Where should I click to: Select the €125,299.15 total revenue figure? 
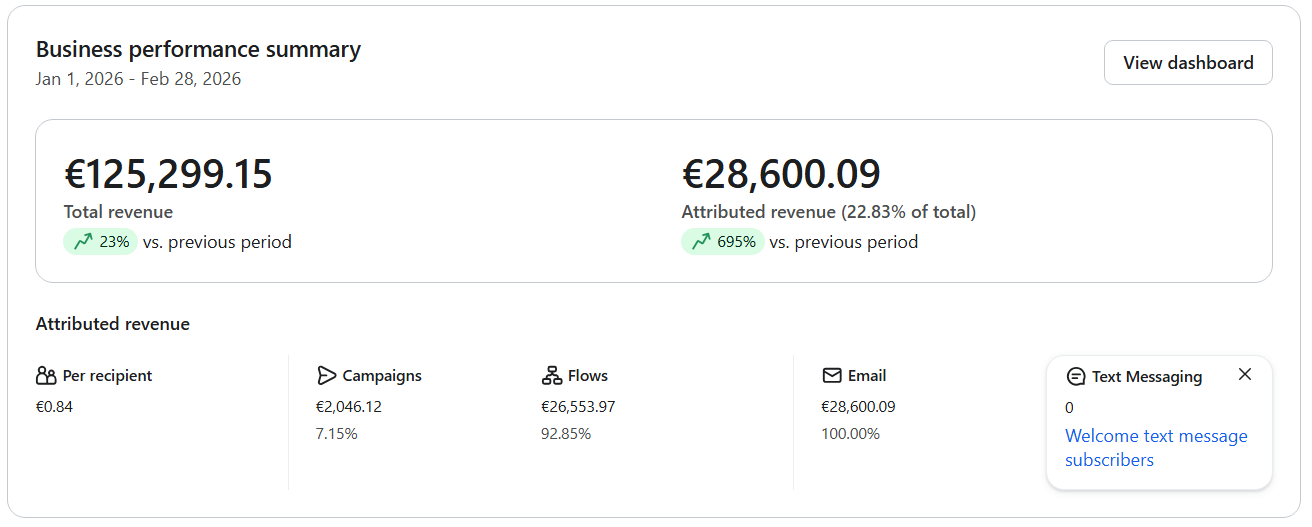tap(168, 174)
